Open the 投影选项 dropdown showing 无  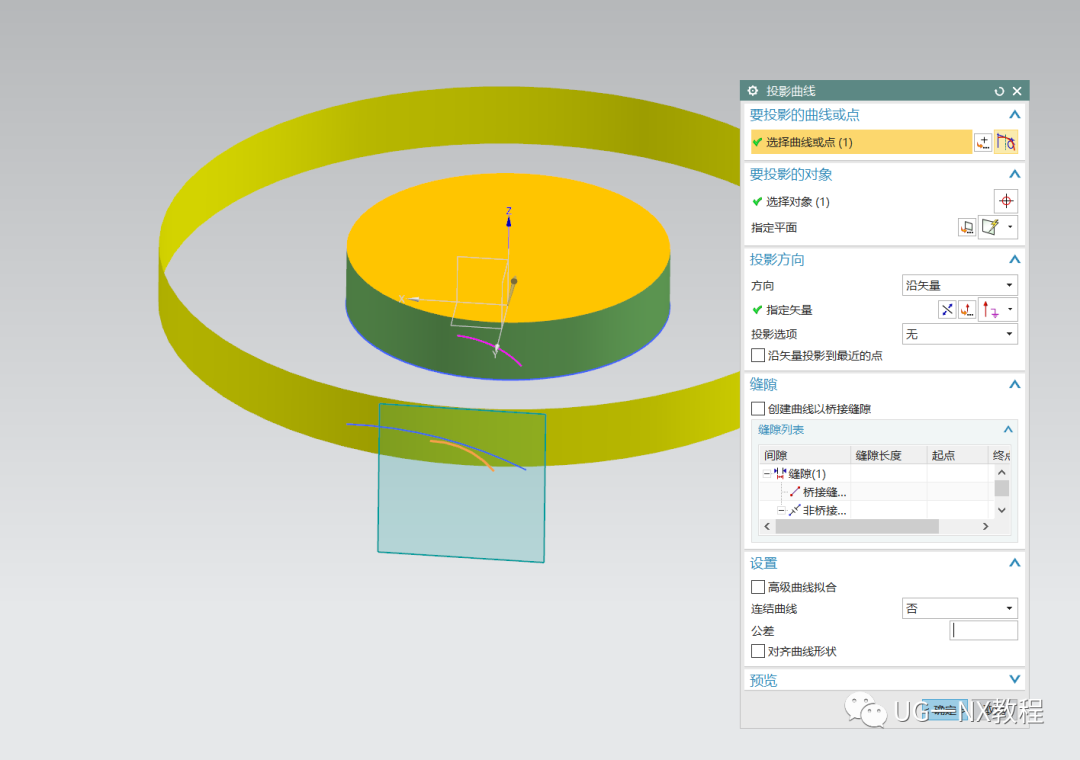coord(959,334)
